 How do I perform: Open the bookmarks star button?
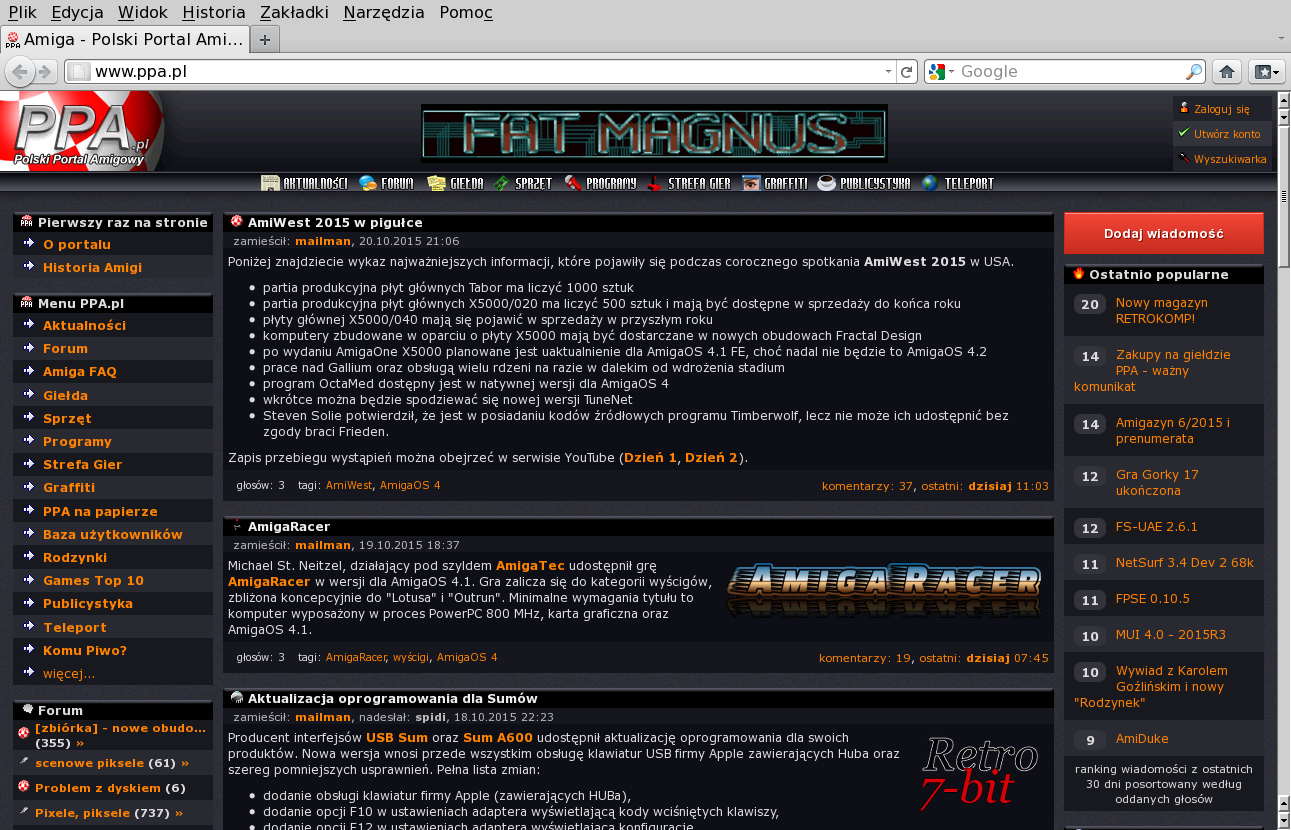[x=1266, y=72]
